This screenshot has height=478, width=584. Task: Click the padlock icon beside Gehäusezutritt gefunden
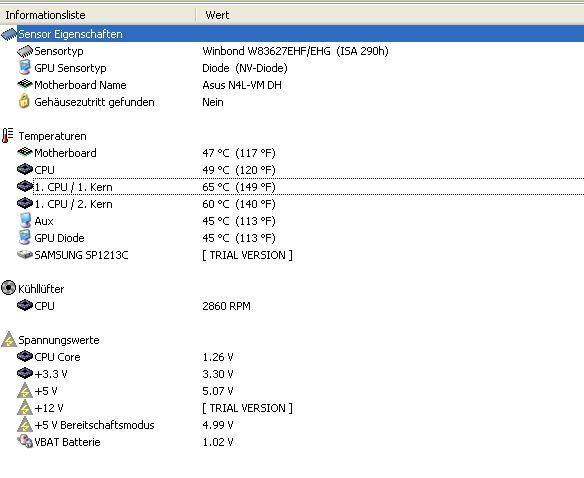(x=24, y=101)
